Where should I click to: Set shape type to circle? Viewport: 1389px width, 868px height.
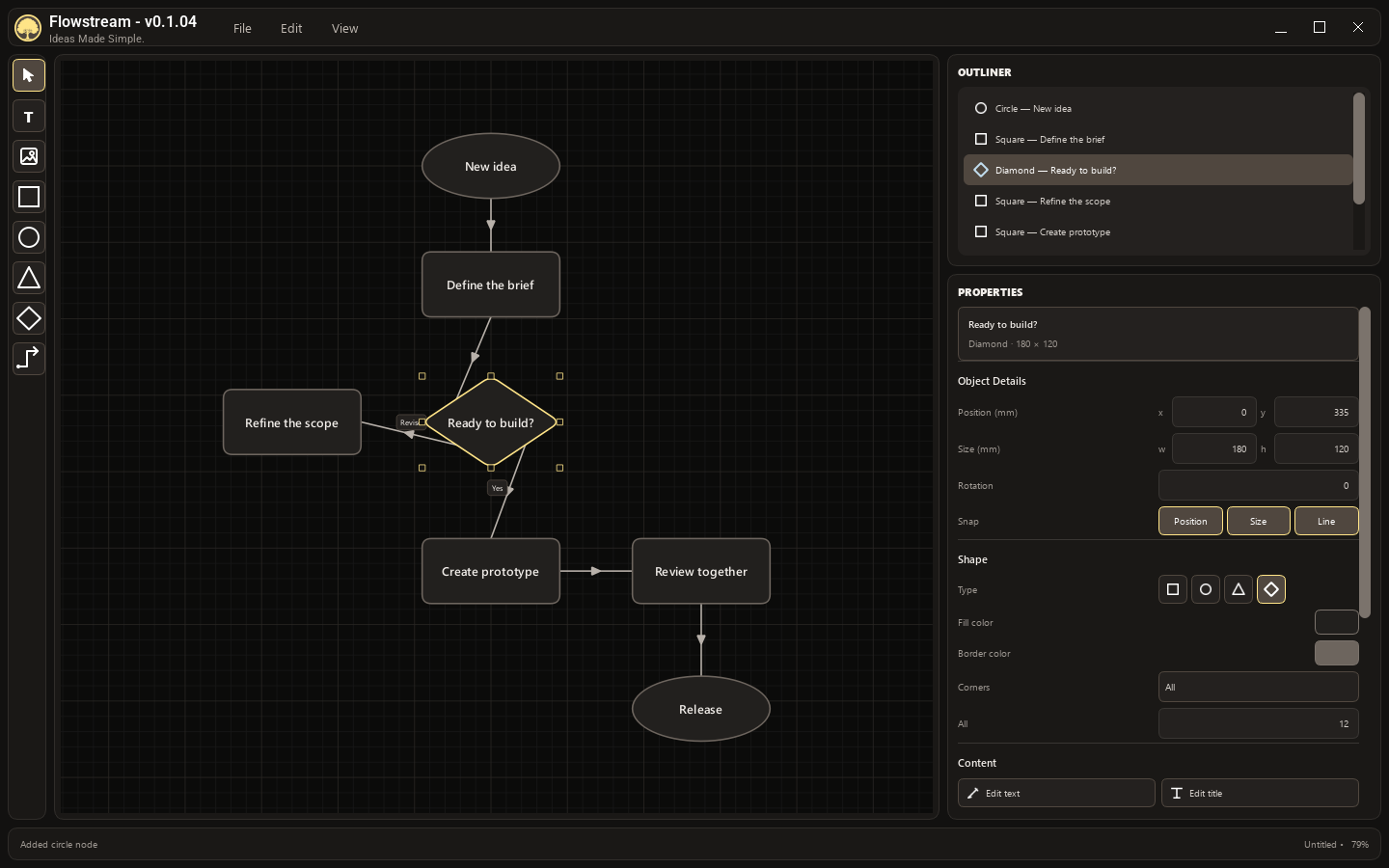click(1206, 589)
